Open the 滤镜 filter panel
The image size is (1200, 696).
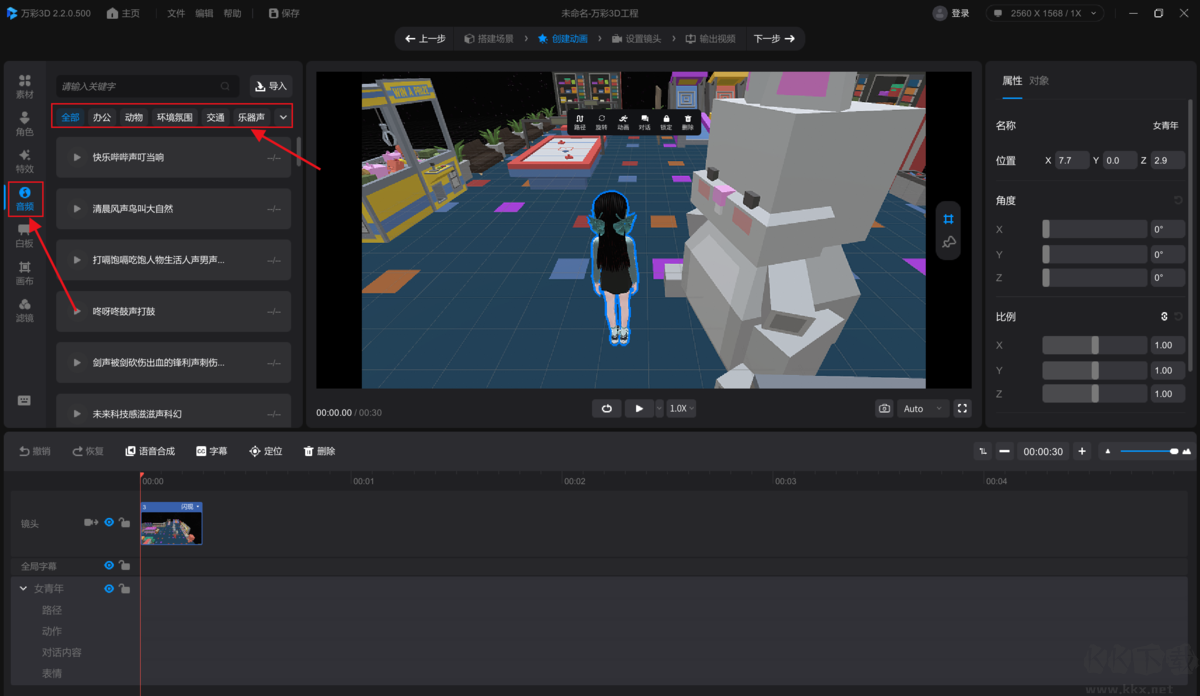[24, 310]
